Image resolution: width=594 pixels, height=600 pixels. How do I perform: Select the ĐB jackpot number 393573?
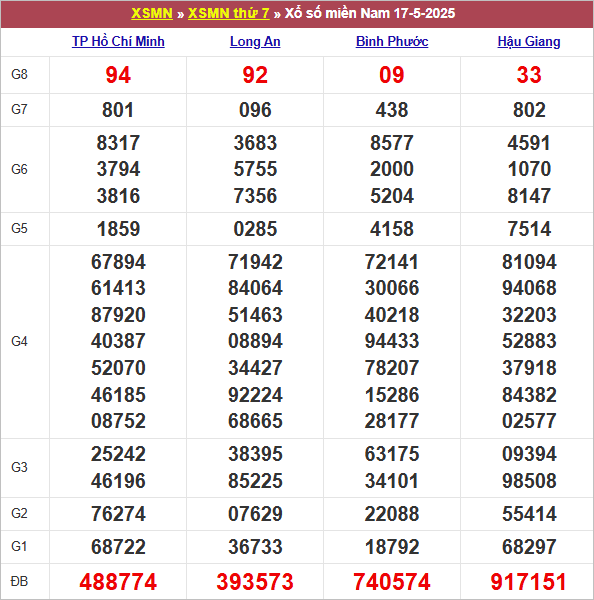(255, 582)
